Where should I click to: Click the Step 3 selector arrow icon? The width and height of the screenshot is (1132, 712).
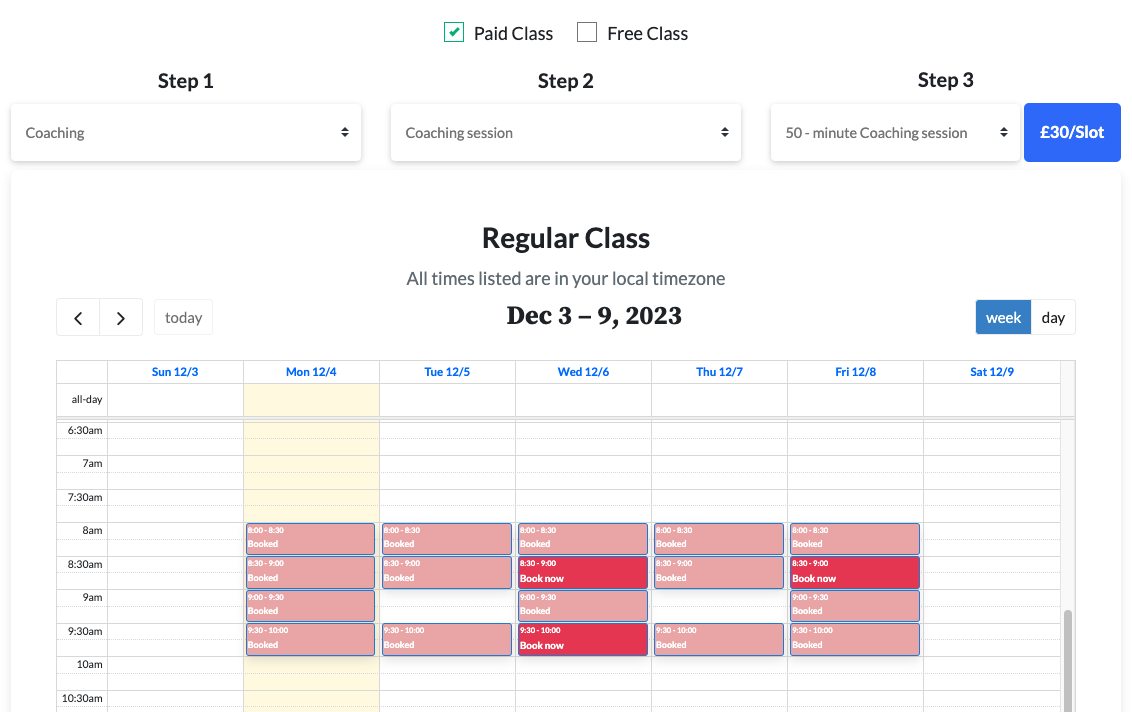[1005, 131]
